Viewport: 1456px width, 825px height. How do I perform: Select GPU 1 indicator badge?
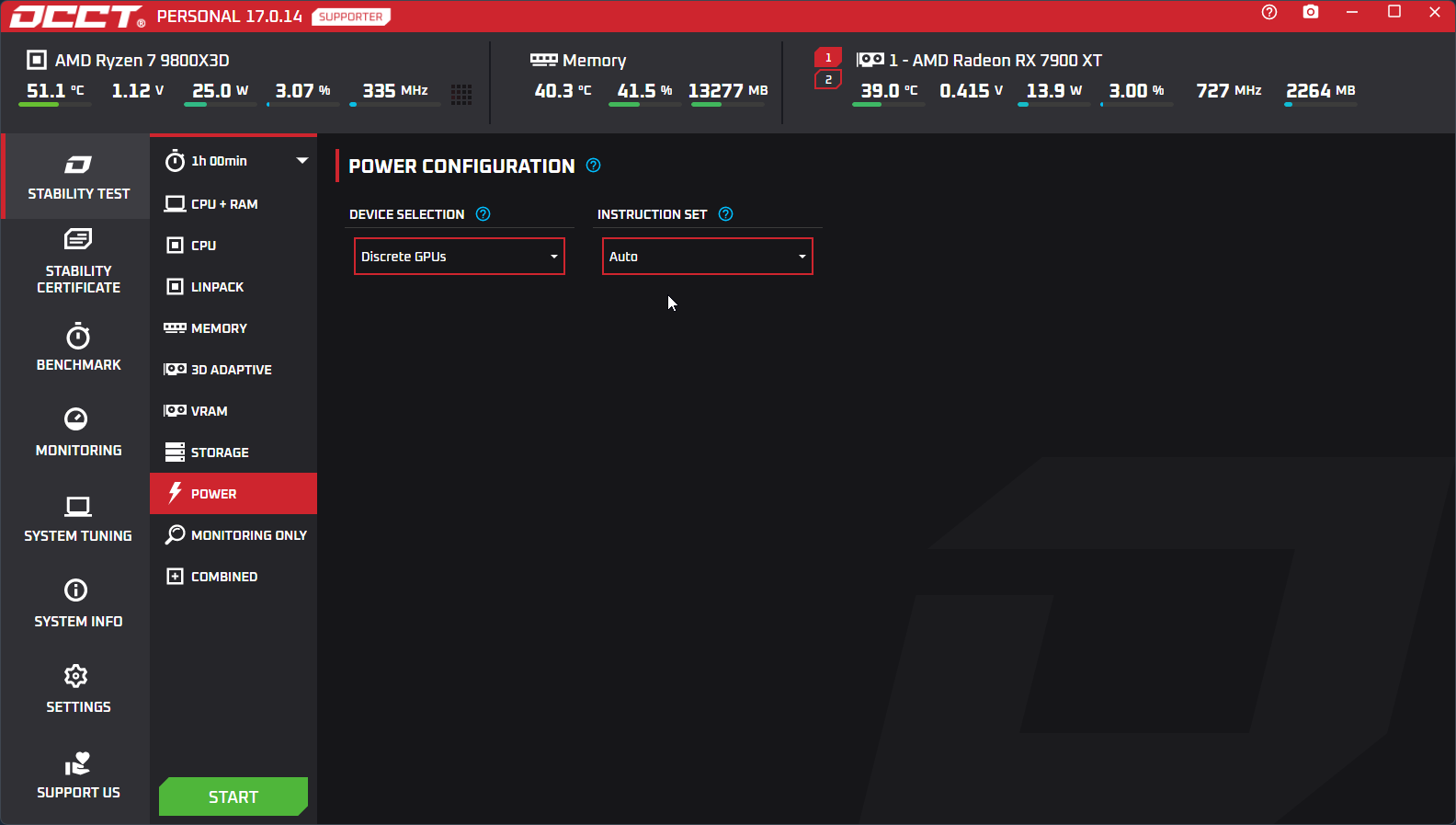pyautogui.click(x=828, y=58)
